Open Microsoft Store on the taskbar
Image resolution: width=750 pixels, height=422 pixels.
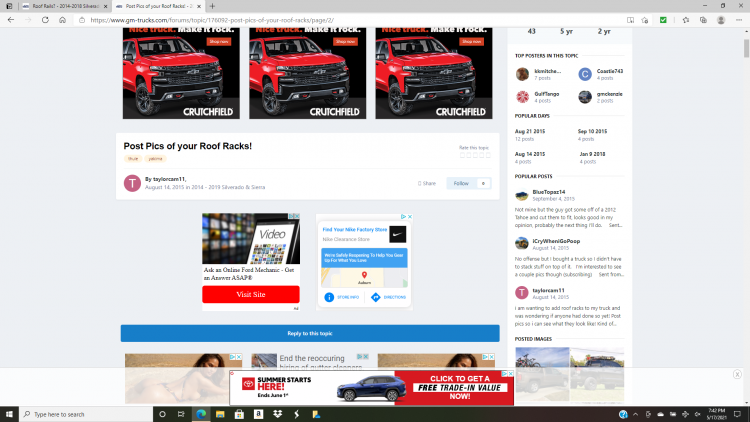239,414
